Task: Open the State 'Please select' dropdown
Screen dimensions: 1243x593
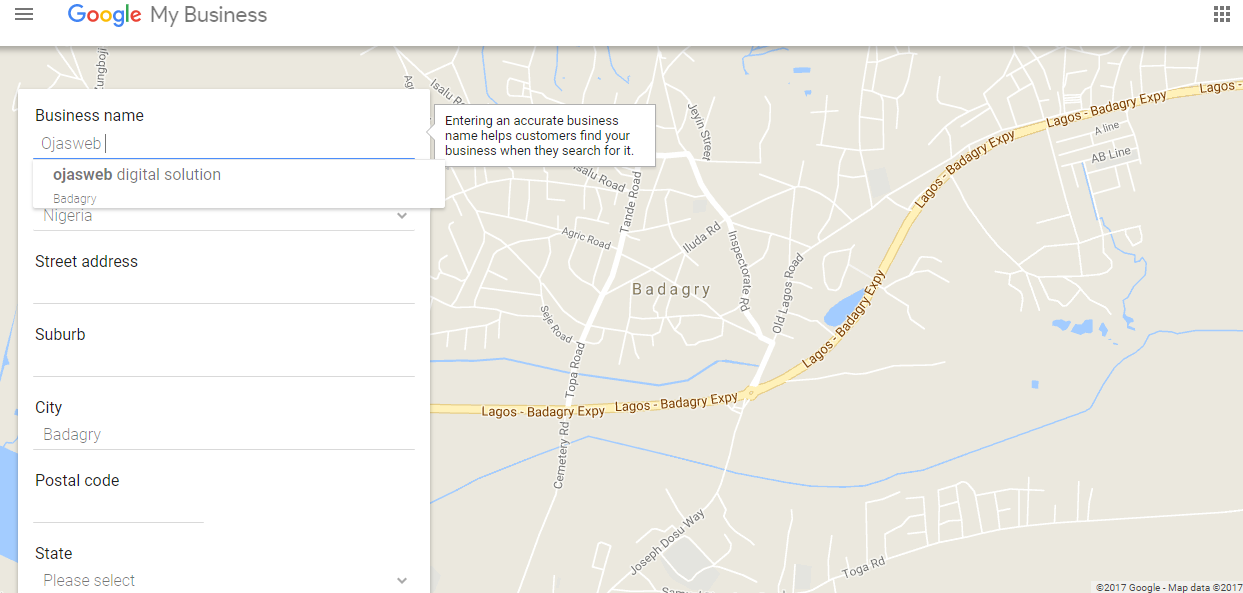Action: click(225, 580)
